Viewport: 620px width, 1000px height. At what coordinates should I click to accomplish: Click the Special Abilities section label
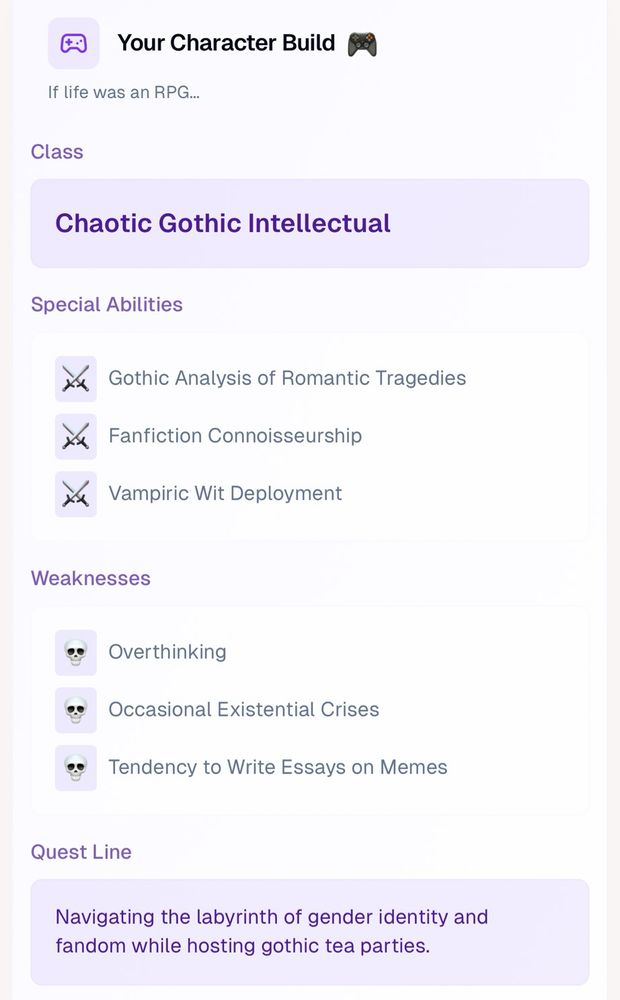coord(107,304)
